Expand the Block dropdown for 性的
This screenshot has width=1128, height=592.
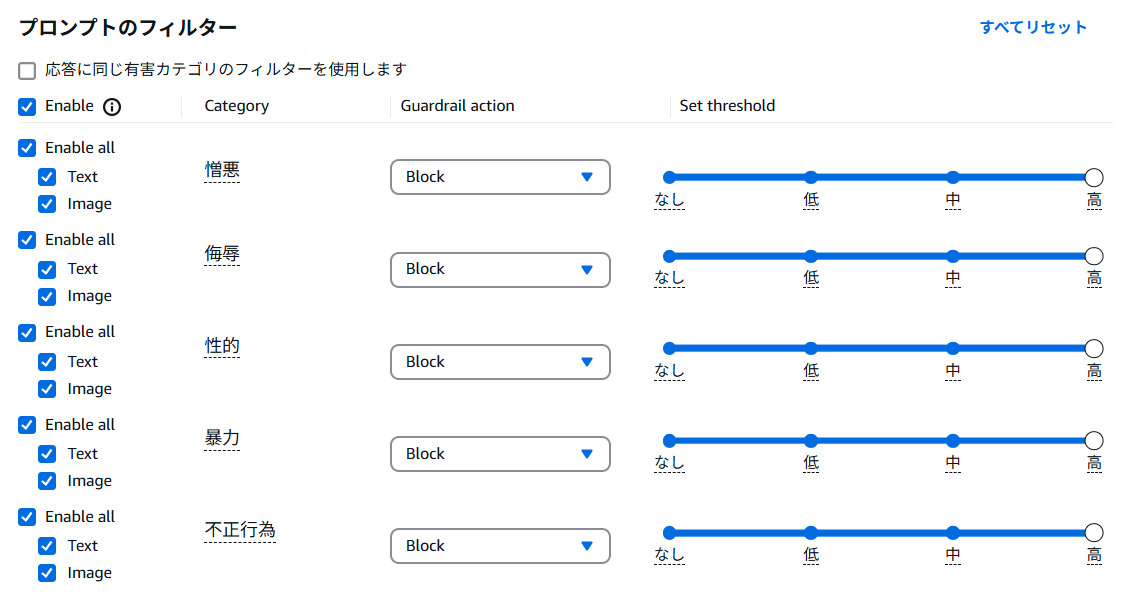point(500,362)
